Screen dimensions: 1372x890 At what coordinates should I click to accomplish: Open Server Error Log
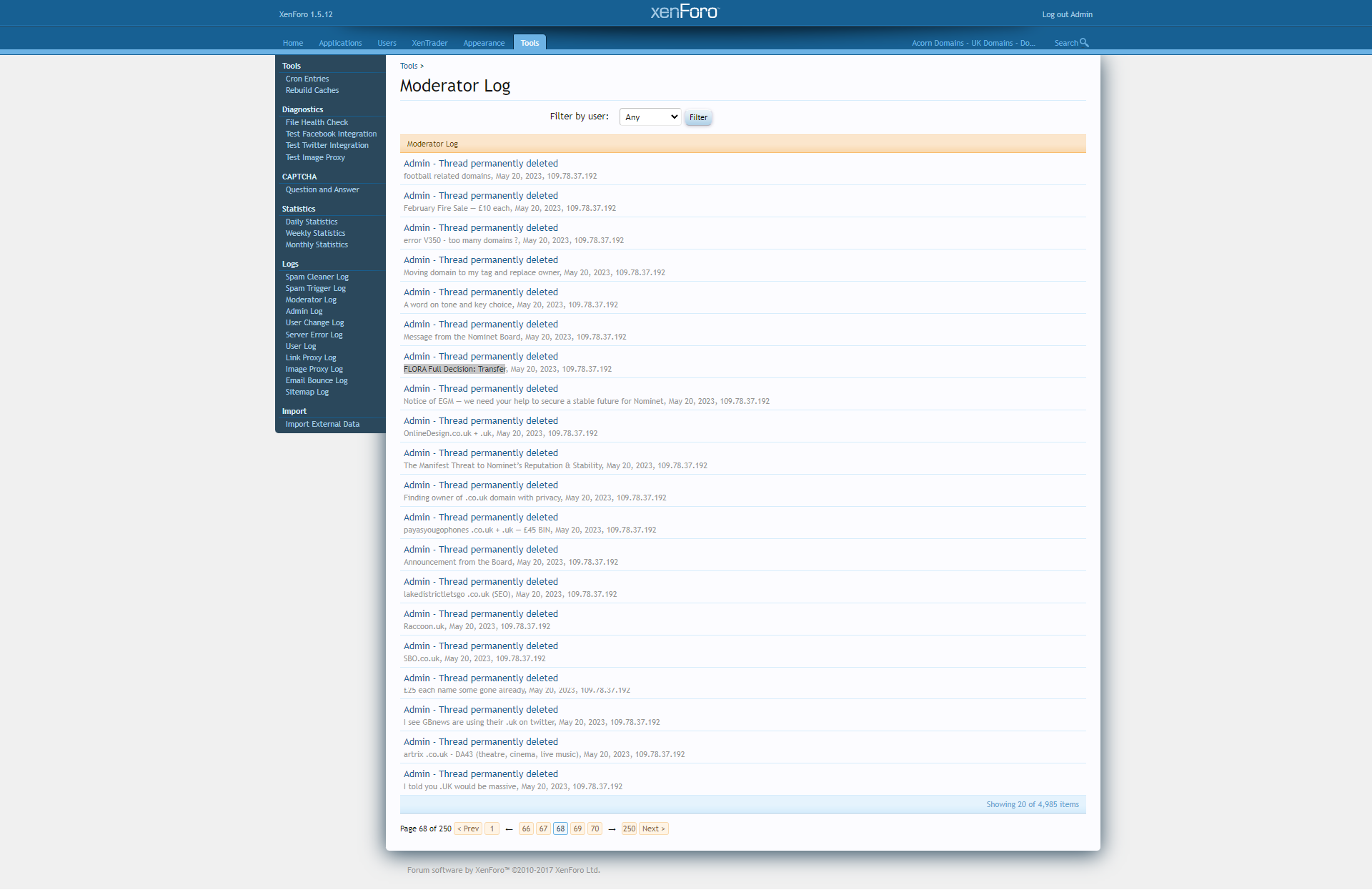pyautogui.click(x=314, y=335)
